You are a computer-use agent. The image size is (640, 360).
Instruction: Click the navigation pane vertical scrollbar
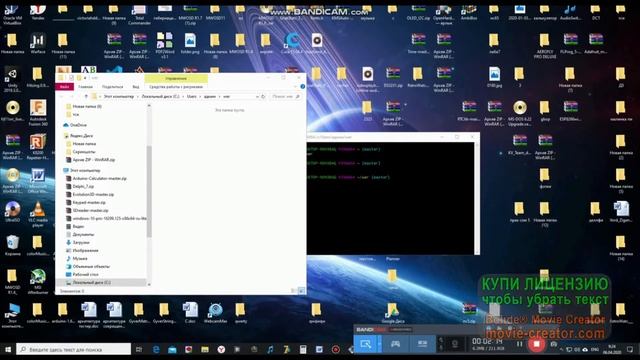[x=149, y=192]
